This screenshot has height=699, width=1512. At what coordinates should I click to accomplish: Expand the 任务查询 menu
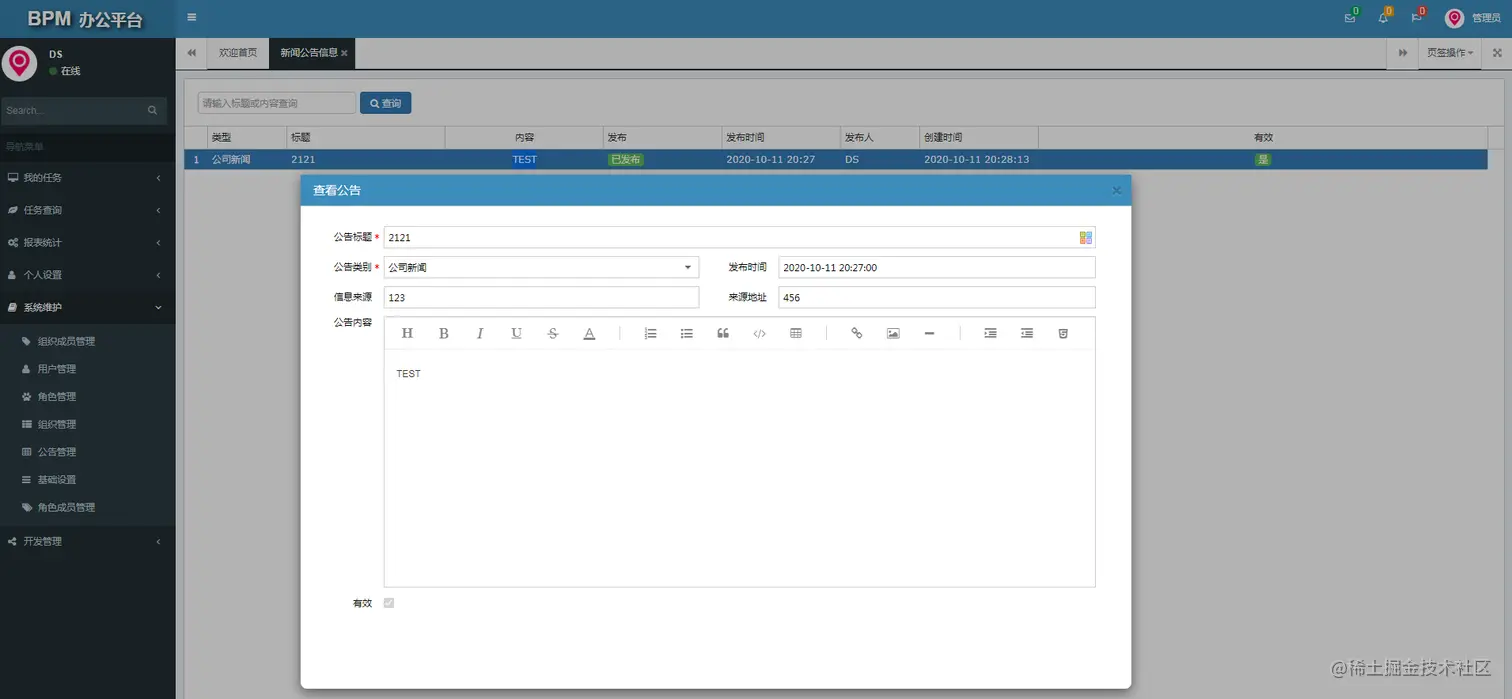(x=87, y=210)
